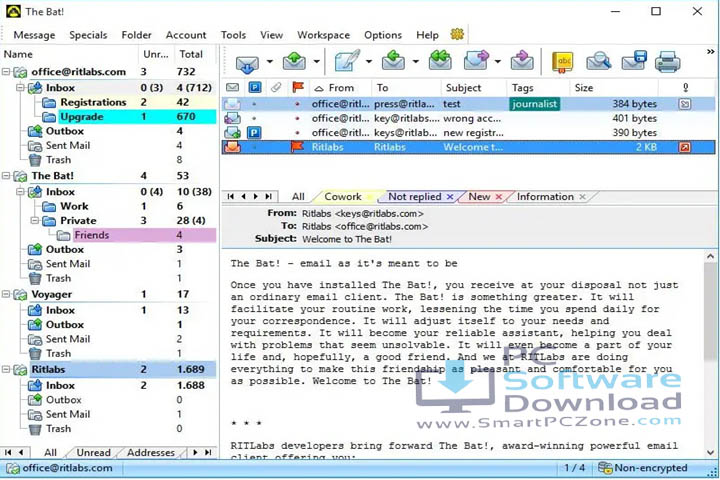Create a new message with the pen icon
This screenshot has width=720, height=480.
pyautogui.click(x=347, y=61)
